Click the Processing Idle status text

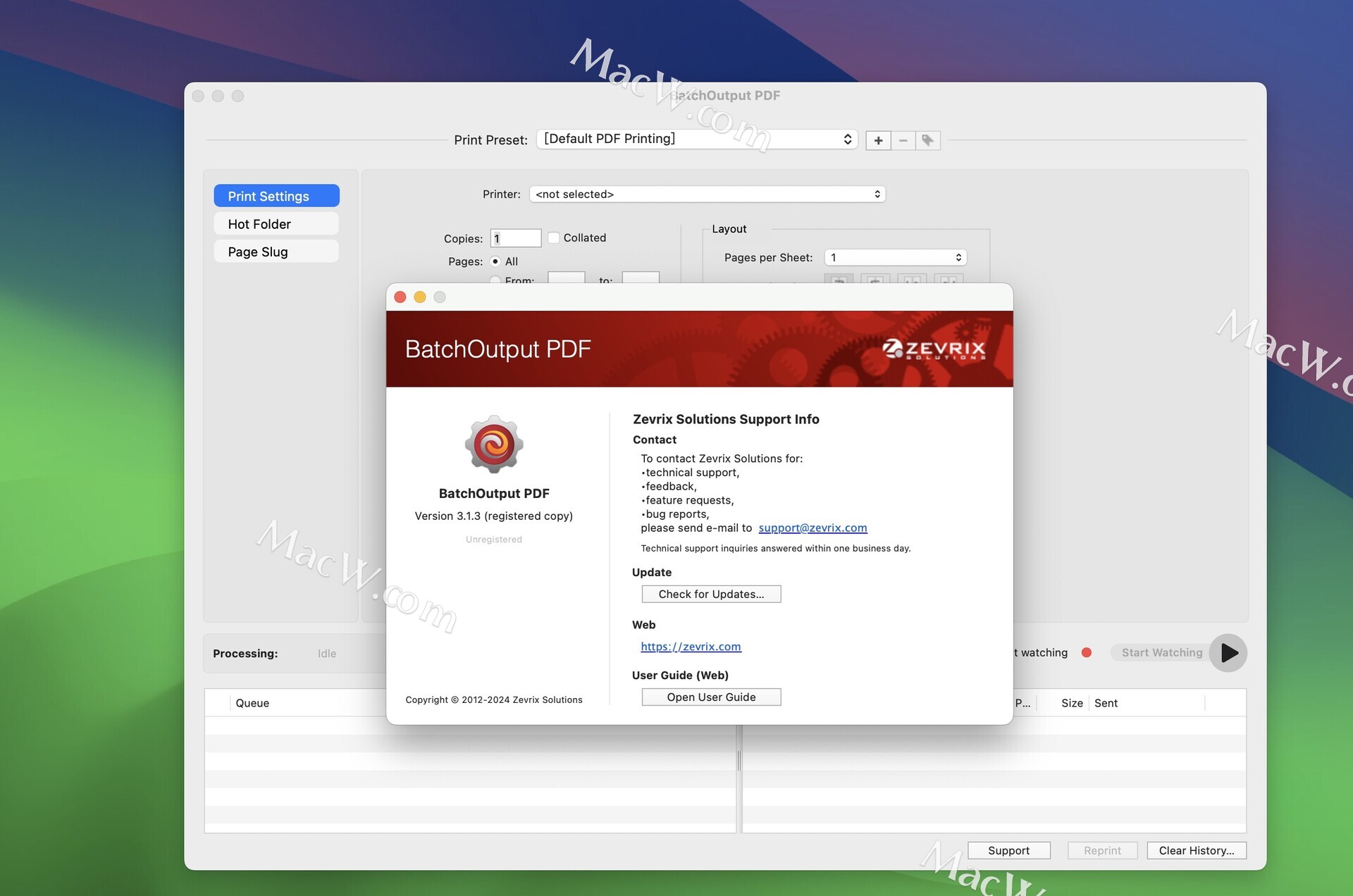(274, 654)
